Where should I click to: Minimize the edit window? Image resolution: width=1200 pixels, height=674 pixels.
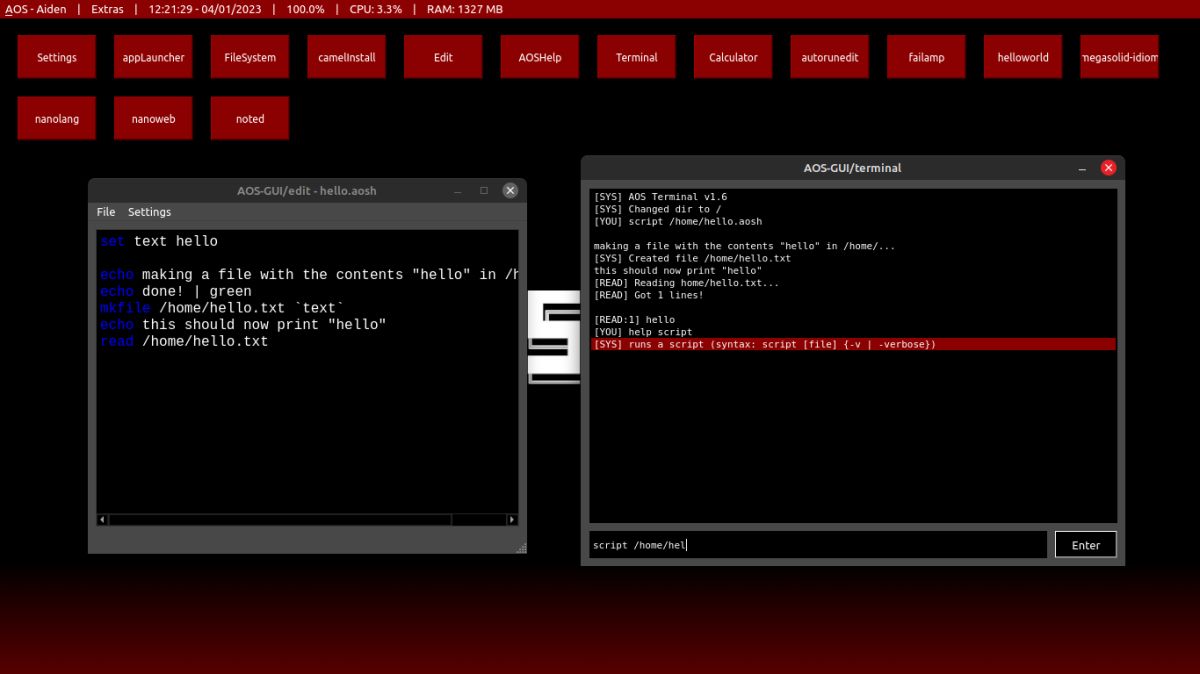[x=457, y=191]
